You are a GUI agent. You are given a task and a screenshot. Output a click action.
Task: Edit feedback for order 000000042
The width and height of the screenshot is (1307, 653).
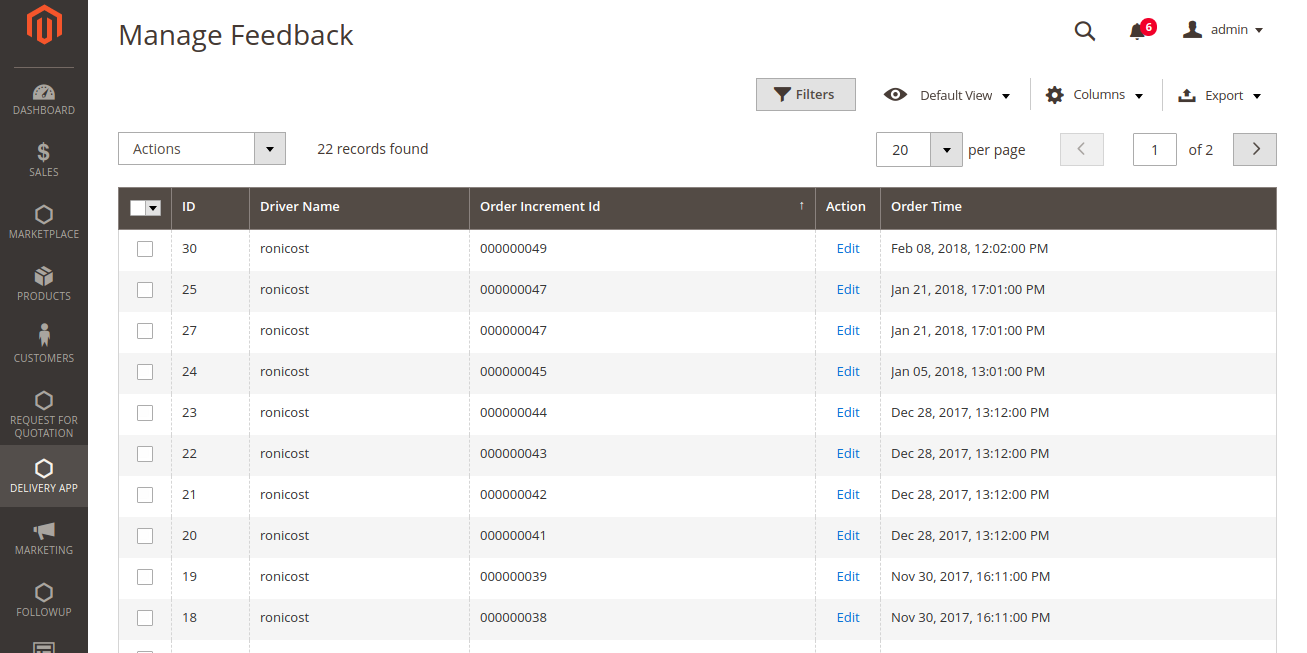pyautogui.click(x=848, y=495)
